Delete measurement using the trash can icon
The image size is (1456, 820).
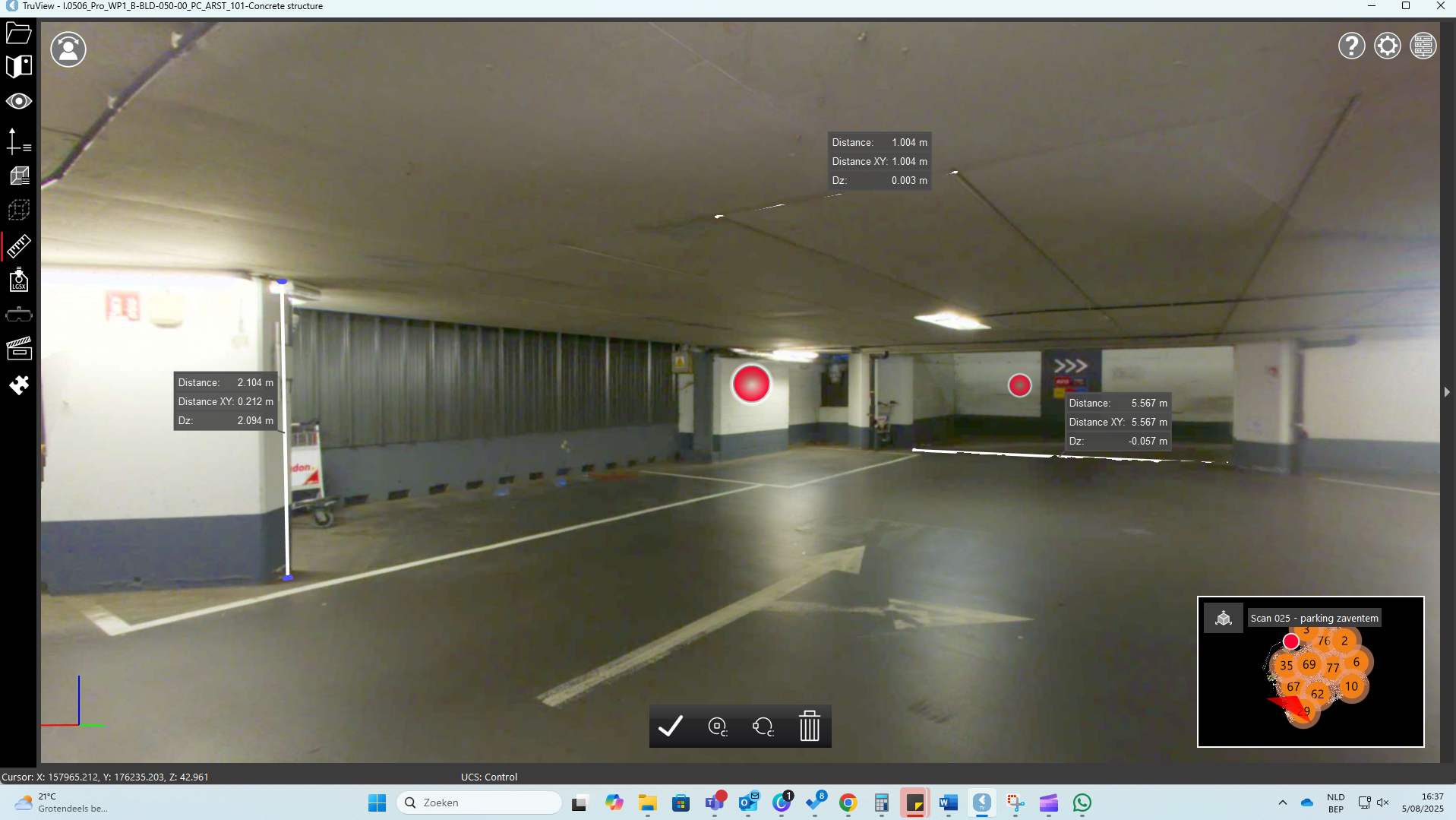pos(810,727)
